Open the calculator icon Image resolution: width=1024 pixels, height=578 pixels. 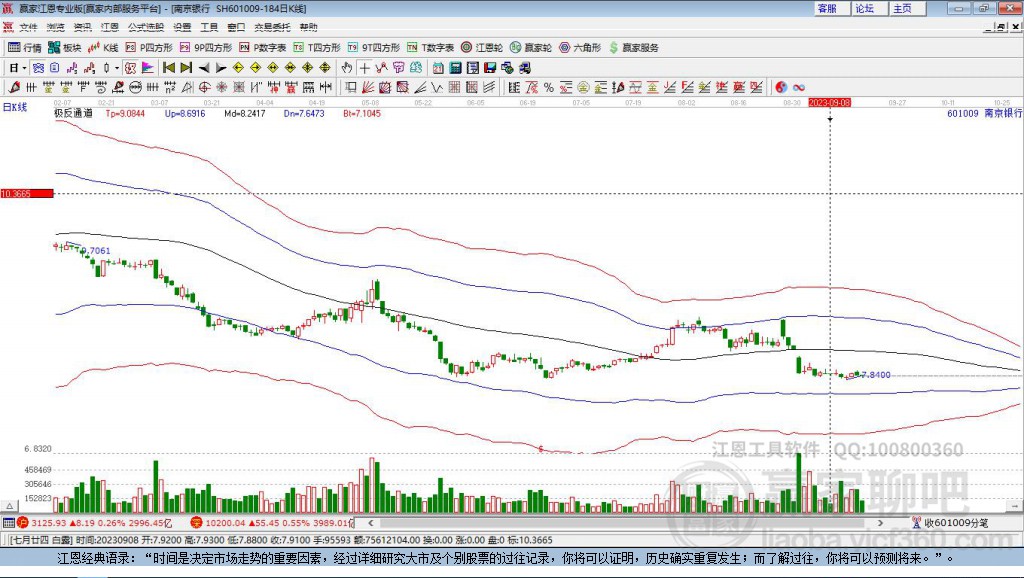tap(455, 68)
